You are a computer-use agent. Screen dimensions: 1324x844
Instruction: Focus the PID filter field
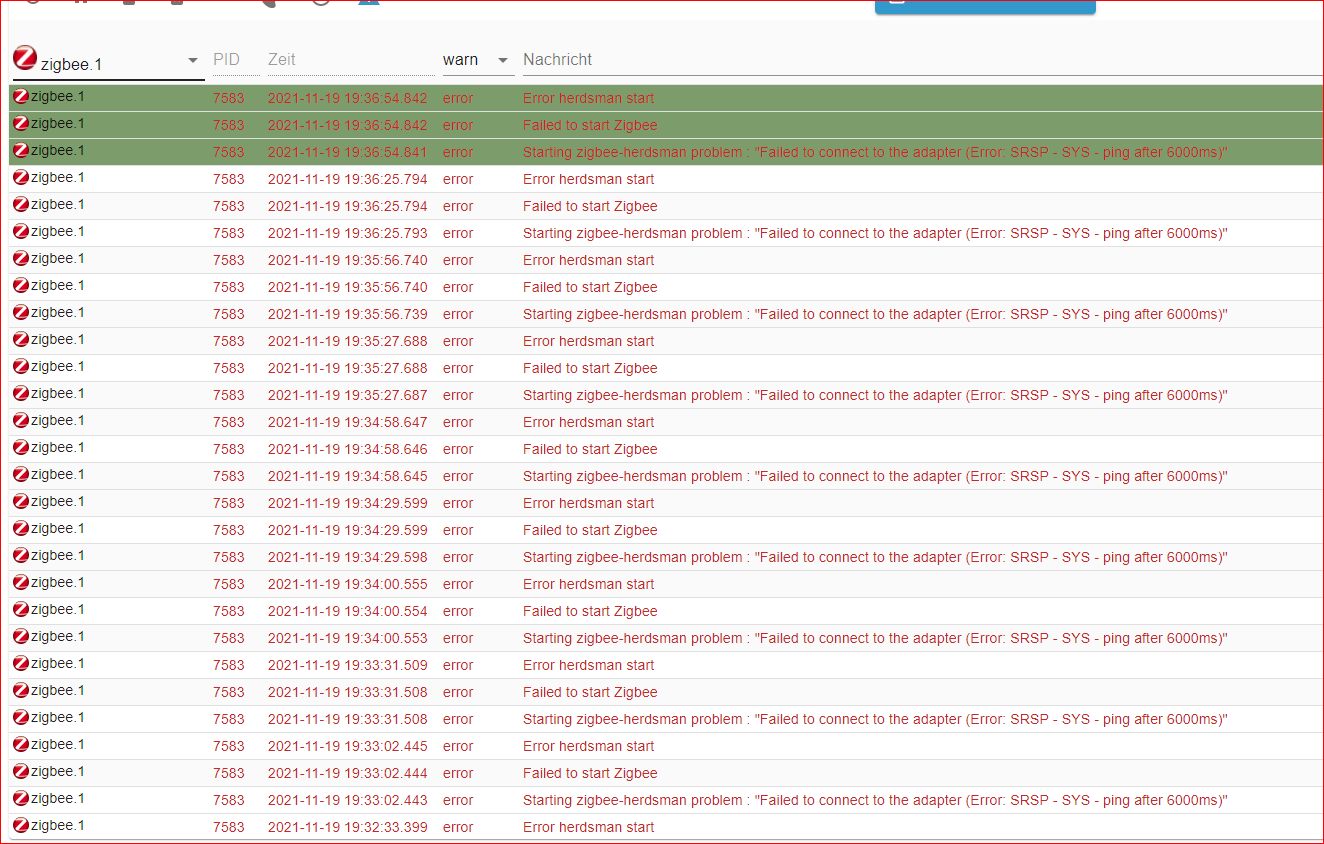point(236,60)
